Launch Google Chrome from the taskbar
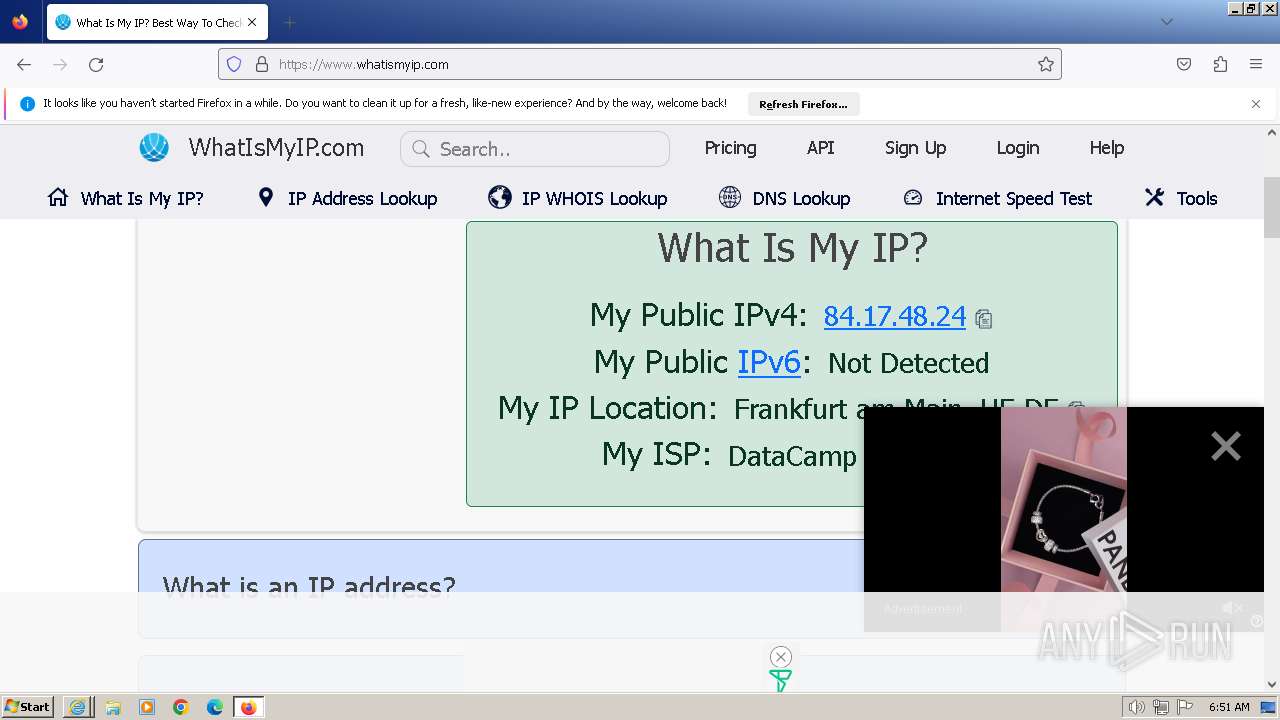The width and height of the screenshot is (1280, 720). point(181,707)
